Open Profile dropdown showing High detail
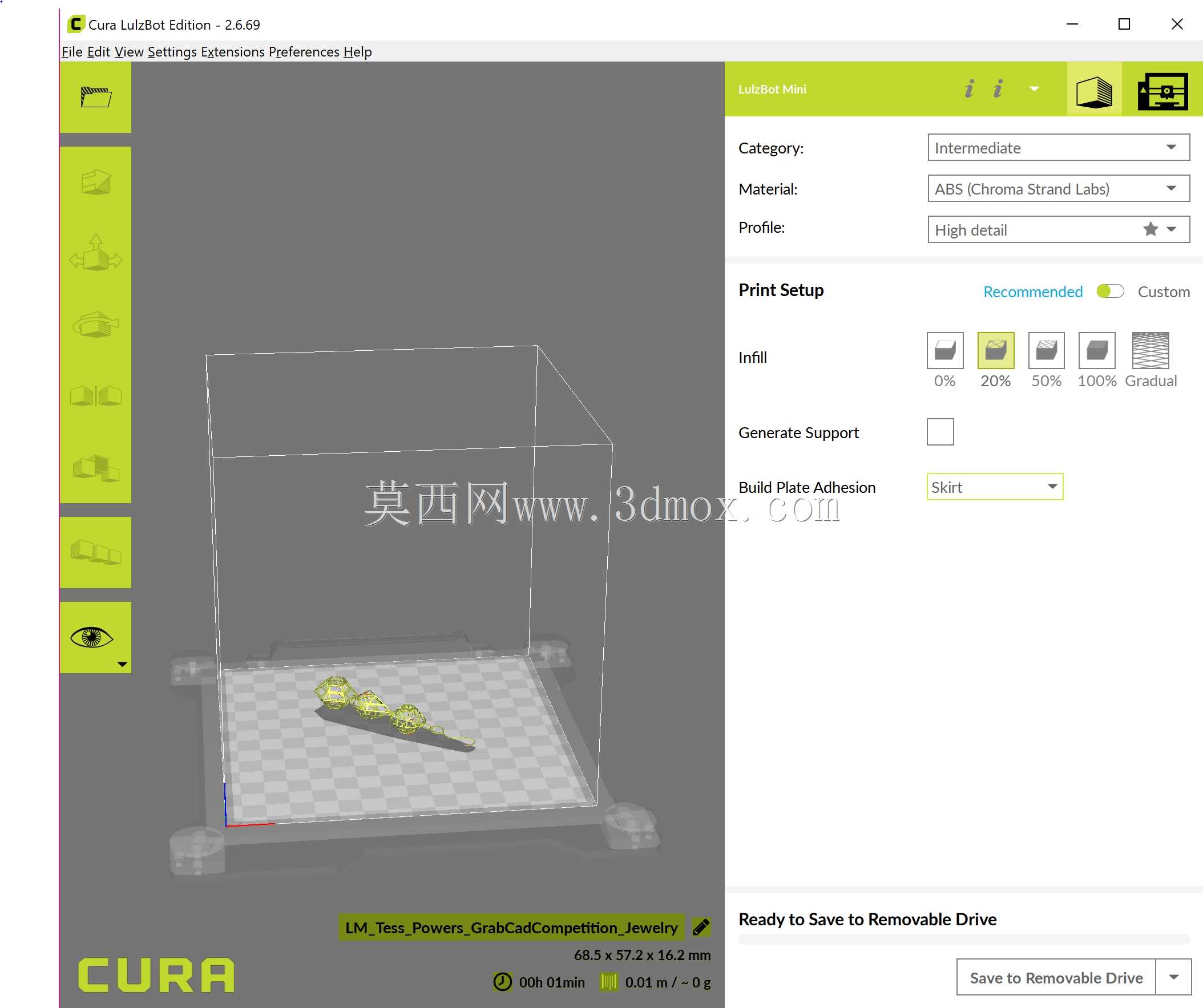The image size is (1203, 1008). tap(1059, 230)
